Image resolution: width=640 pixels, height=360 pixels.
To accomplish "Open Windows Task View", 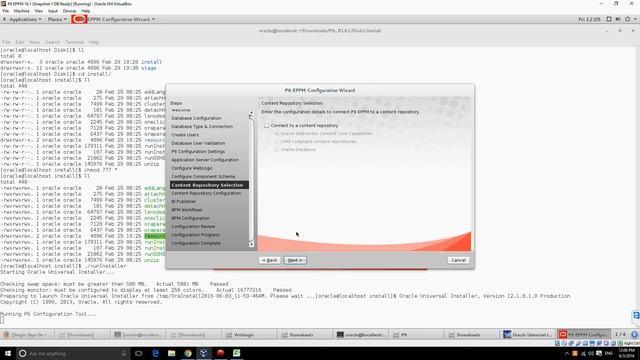I will coord(138,353).
